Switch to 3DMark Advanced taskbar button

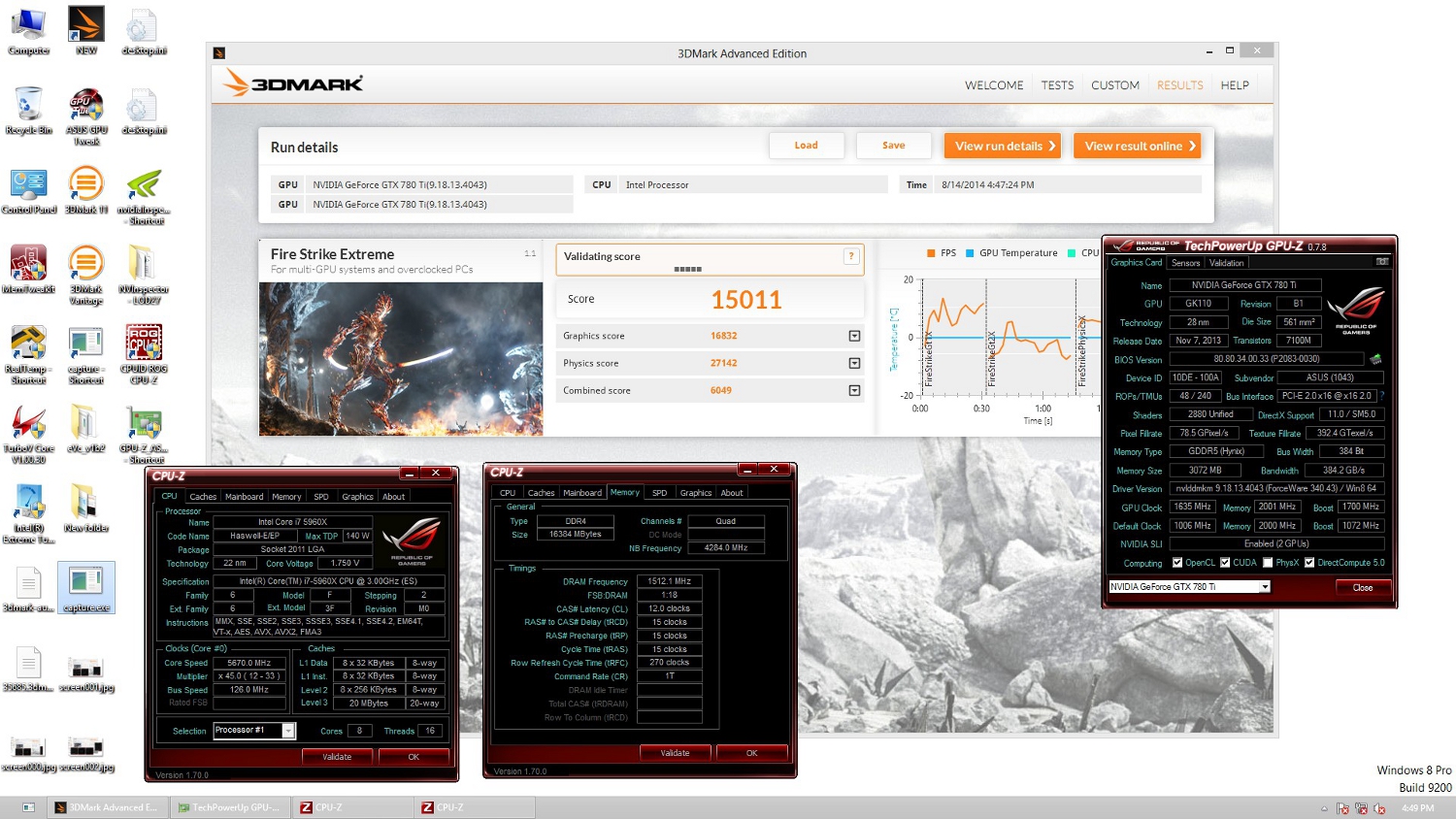click(x=107, y=807)
